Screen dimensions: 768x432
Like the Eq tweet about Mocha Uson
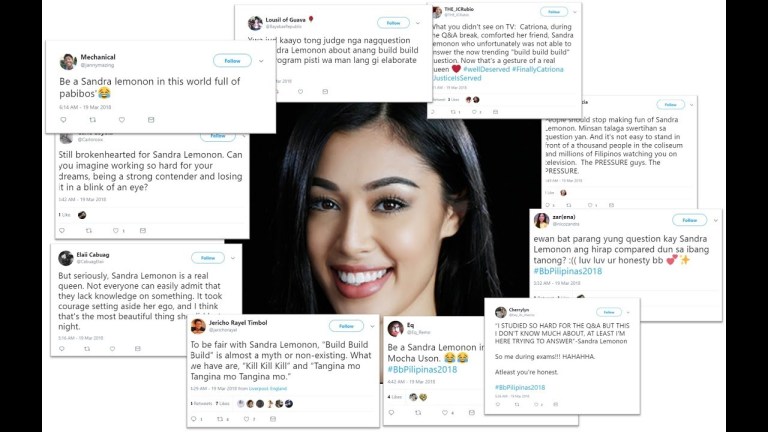click(x=445, y=412)
